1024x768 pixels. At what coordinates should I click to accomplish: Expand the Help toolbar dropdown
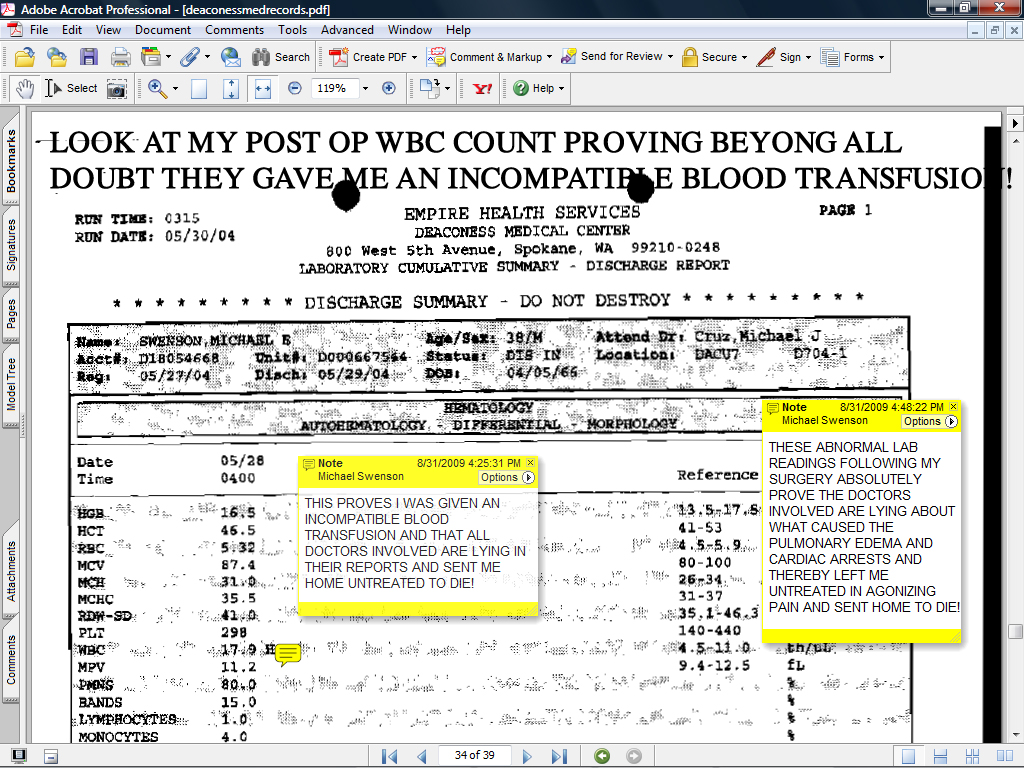(x=562, y=88)
